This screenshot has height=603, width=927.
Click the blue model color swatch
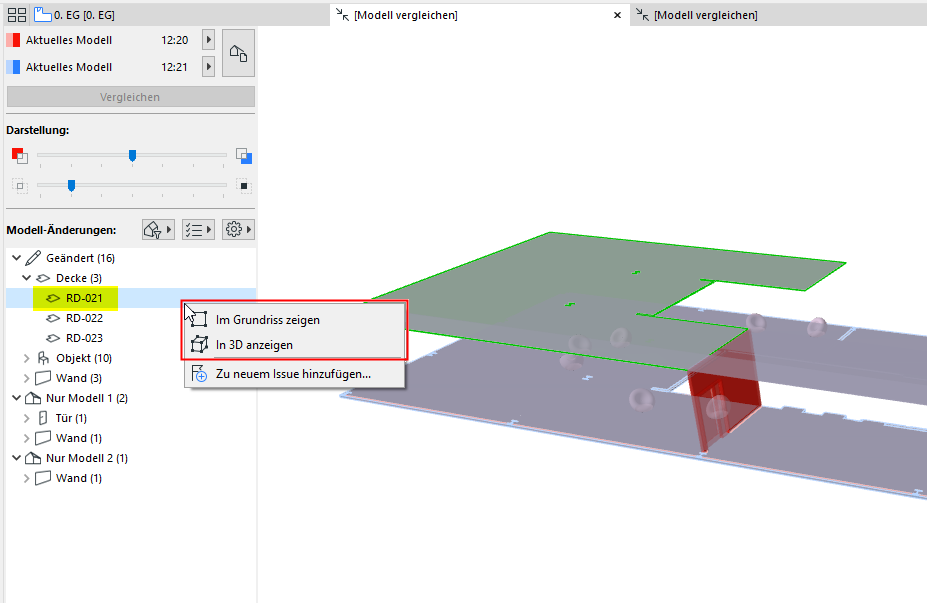click(x=13, y=66)
